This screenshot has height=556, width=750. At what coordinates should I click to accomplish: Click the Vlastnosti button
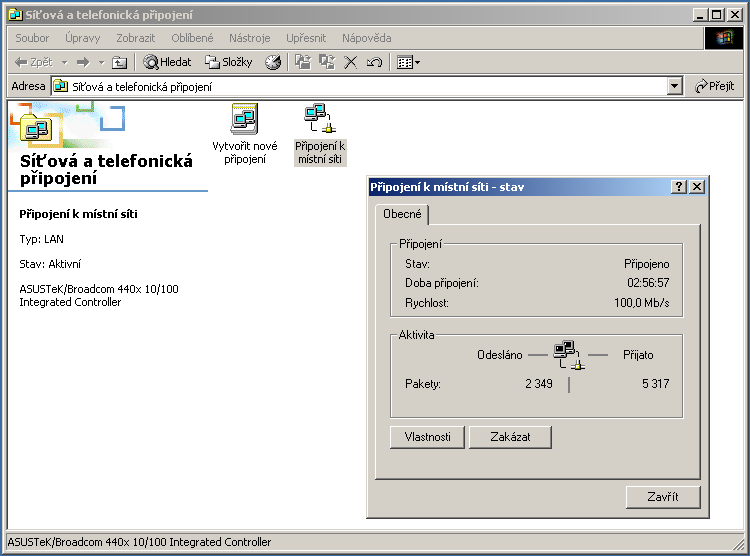pos(427,437)
